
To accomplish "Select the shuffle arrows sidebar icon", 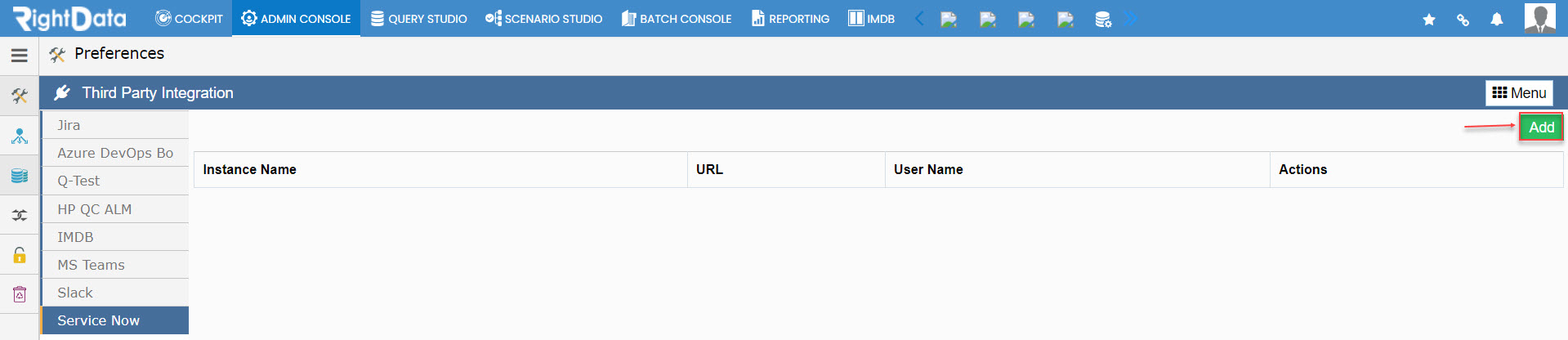I will pyautogui.click(x=20, y=215).
